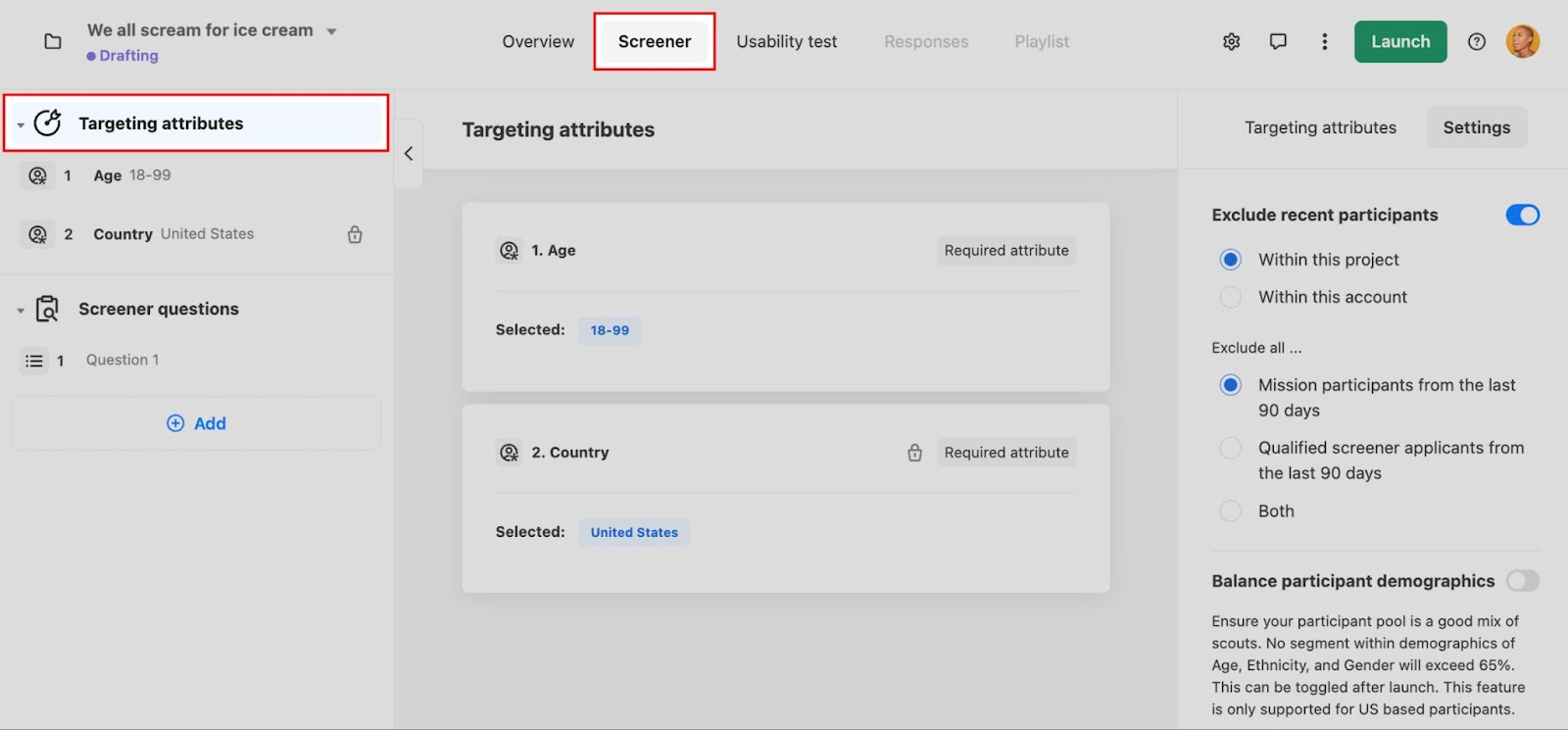Click the Screener questions magnifier icon
This screenshot has width=1568, height=730.
[47, 309]
